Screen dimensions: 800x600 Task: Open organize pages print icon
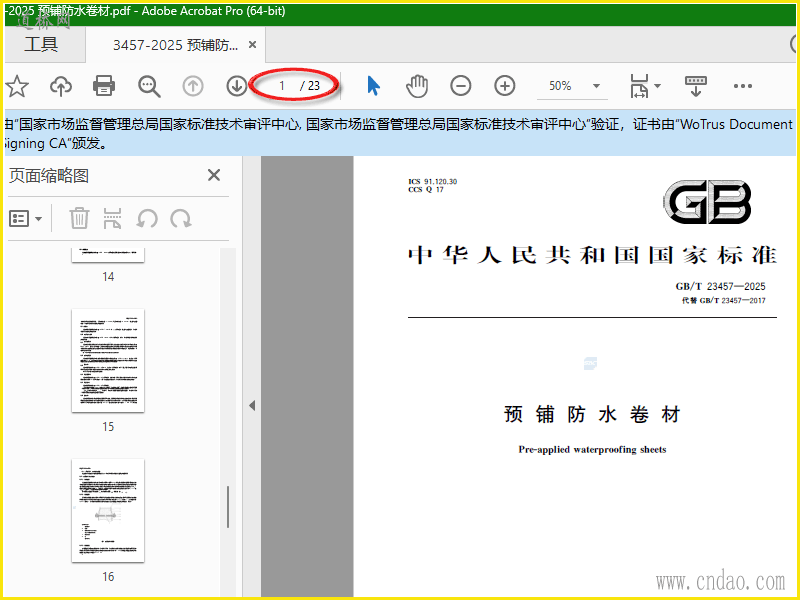pos(112,218)
